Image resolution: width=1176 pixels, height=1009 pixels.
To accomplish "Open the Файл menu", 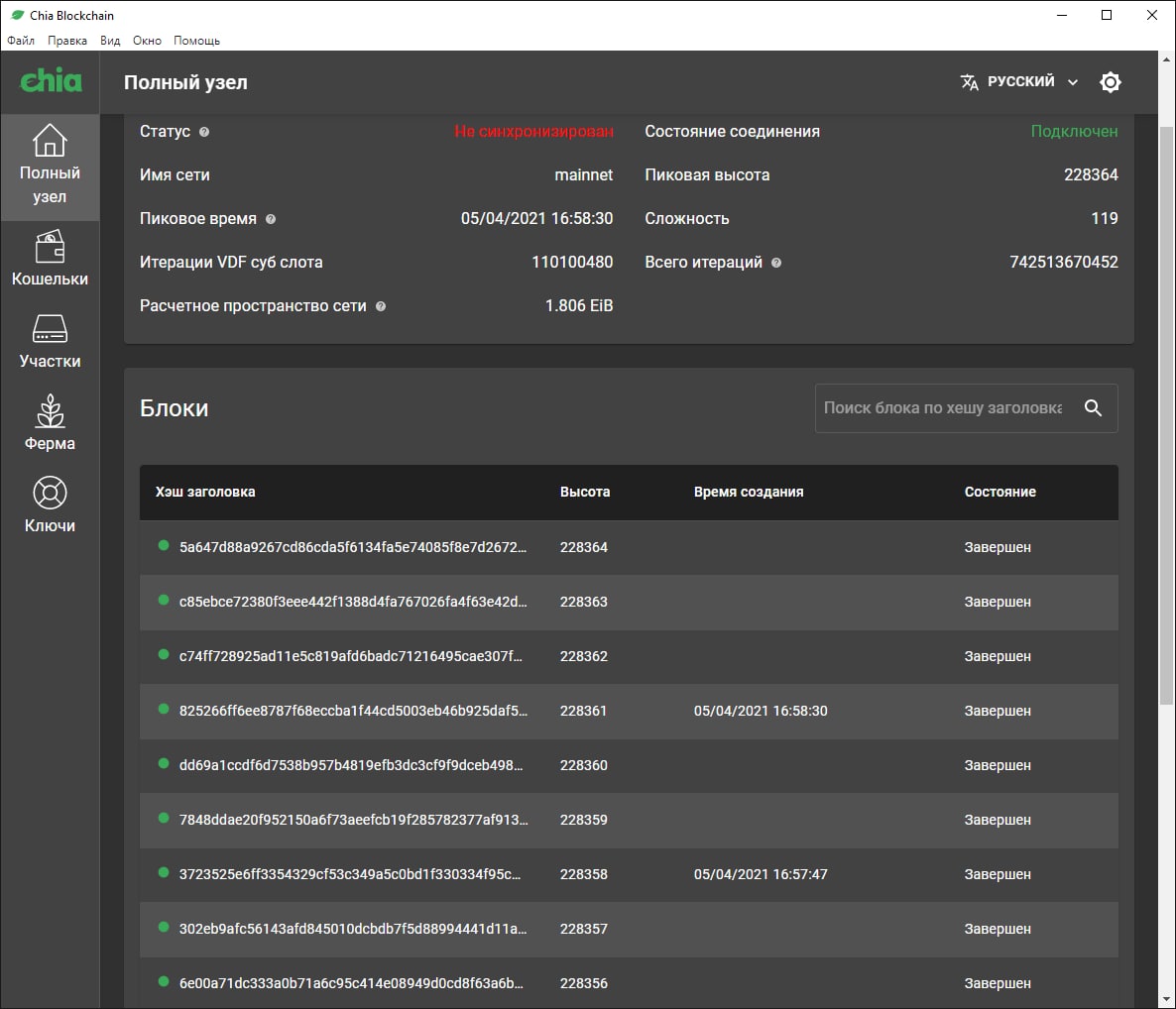I will (21, 41).
